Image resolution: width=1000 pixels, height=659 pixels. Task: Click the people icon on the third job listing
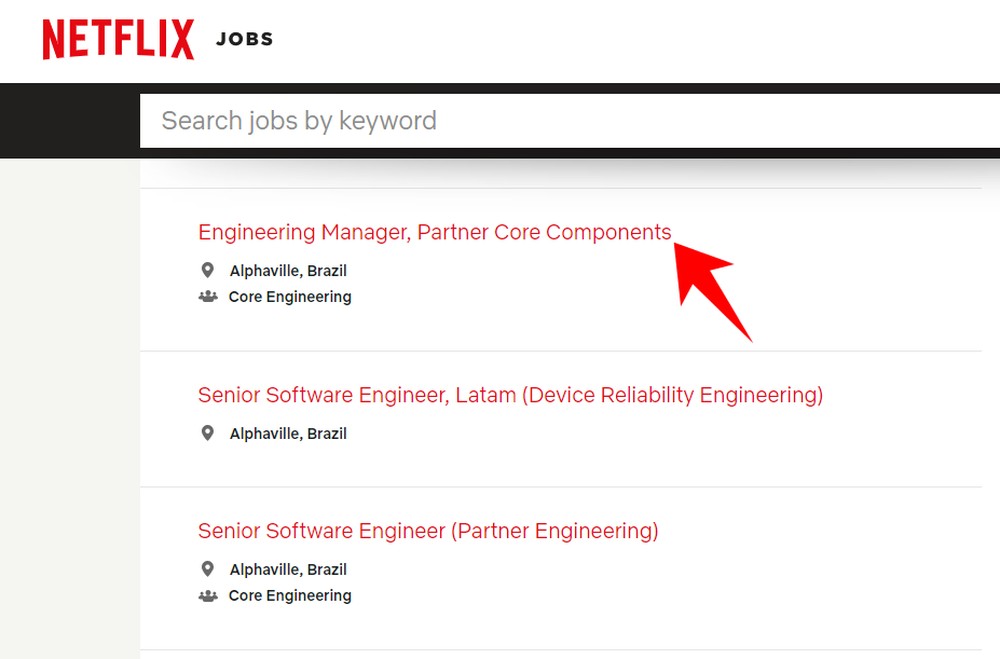coord(207,595)
